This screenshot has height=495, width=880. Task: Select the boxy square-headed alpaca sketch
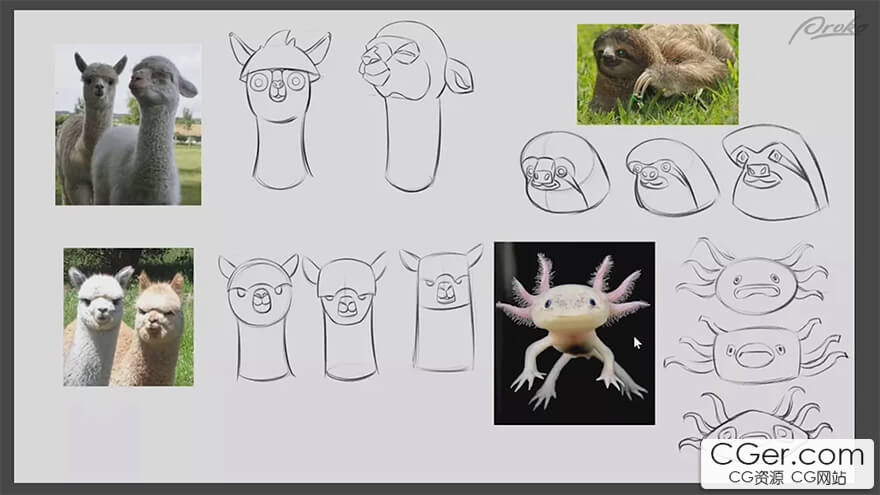click(442, 308)
